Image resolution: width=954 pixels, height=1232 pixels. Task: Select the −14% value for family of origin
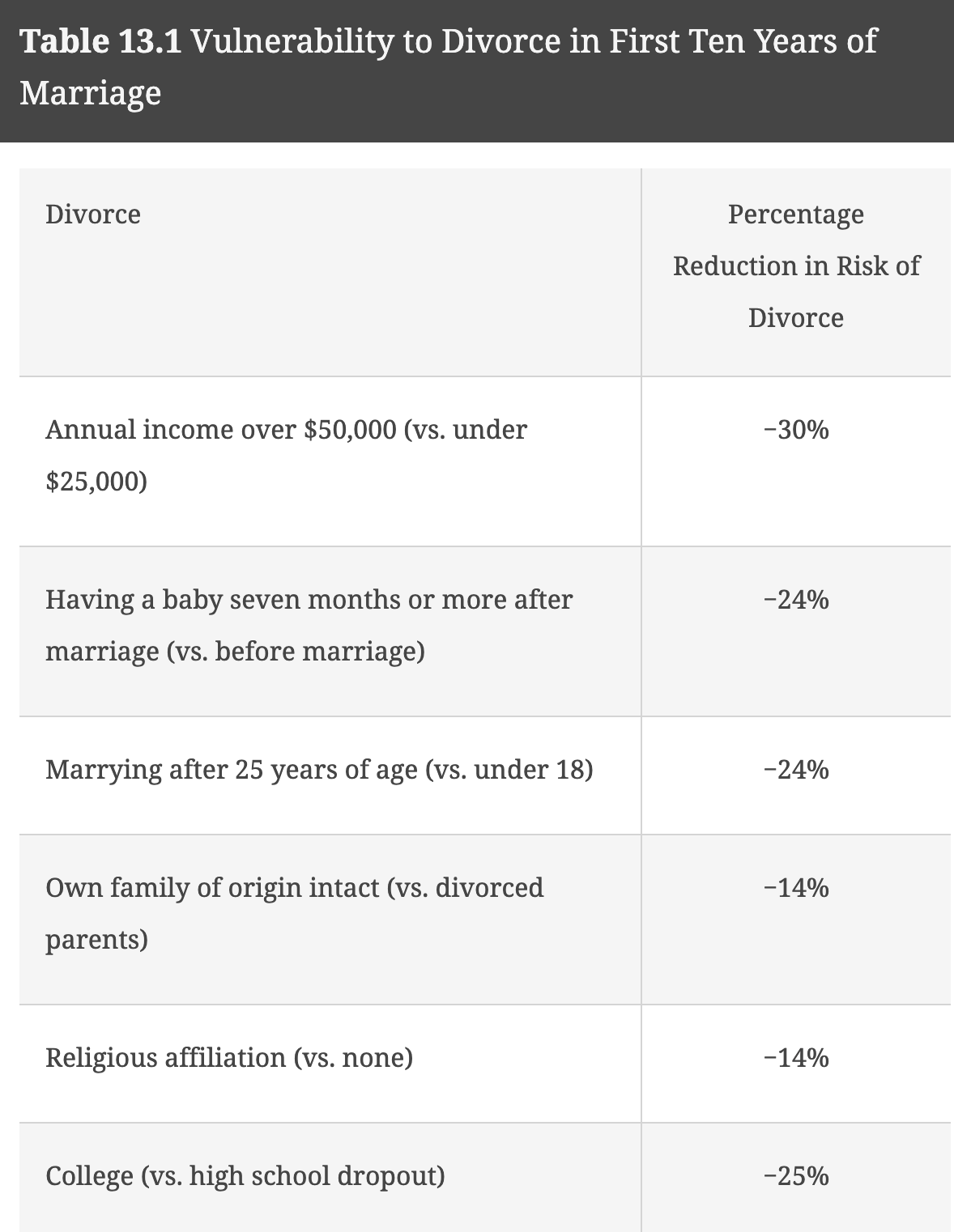(x=795, y=888)
